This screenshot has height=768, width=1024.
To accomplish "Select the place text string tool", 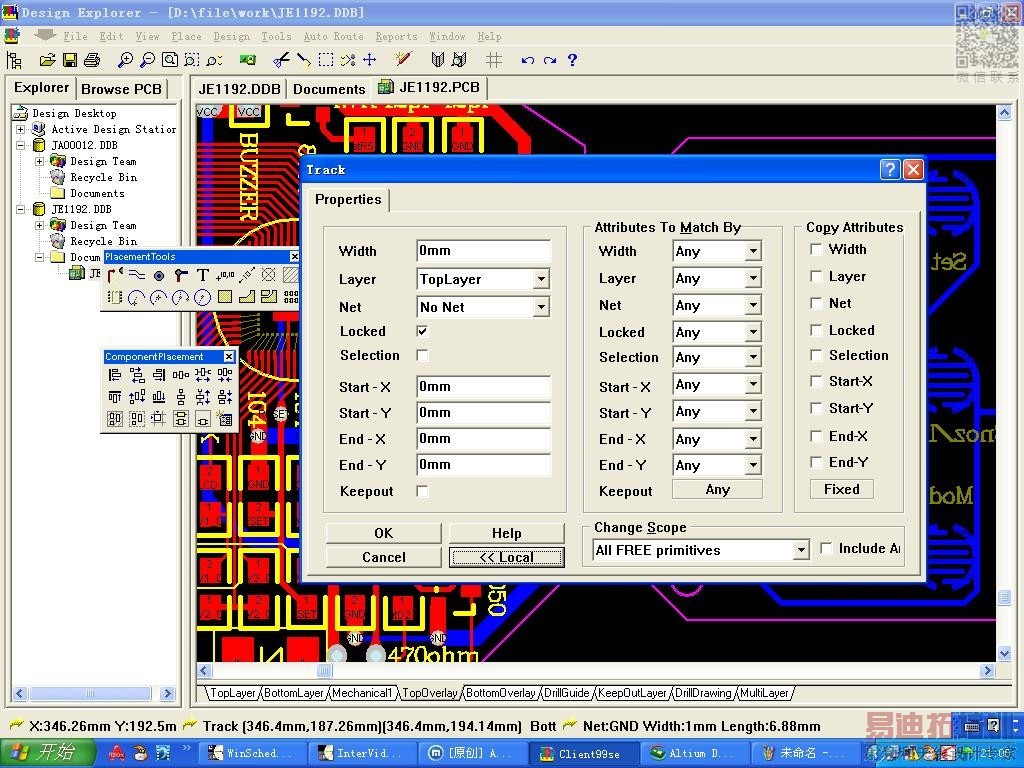I will (203, 275).
